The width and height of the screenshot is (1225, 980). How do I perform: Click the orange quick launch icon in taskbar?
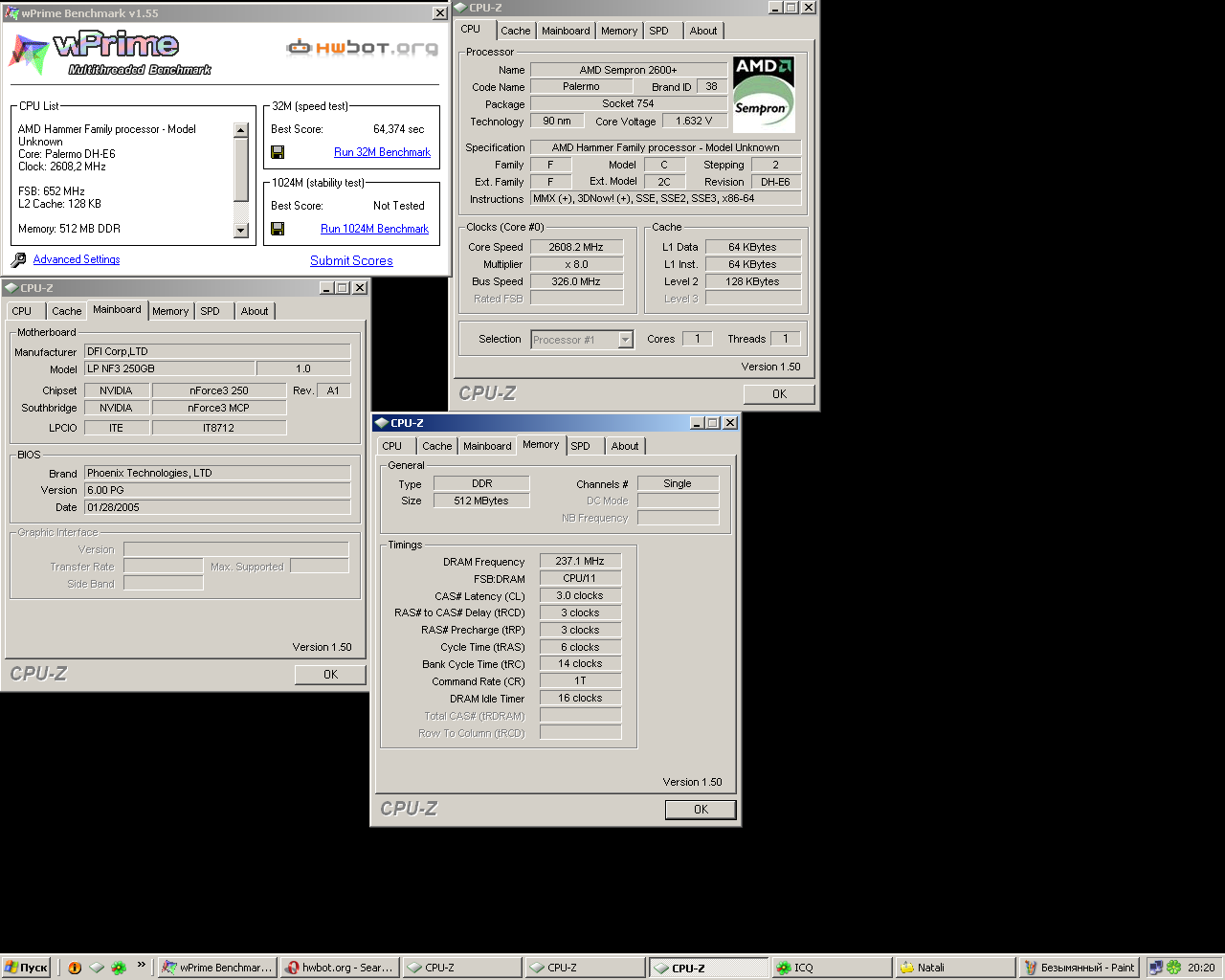click(x=75, y=968)
